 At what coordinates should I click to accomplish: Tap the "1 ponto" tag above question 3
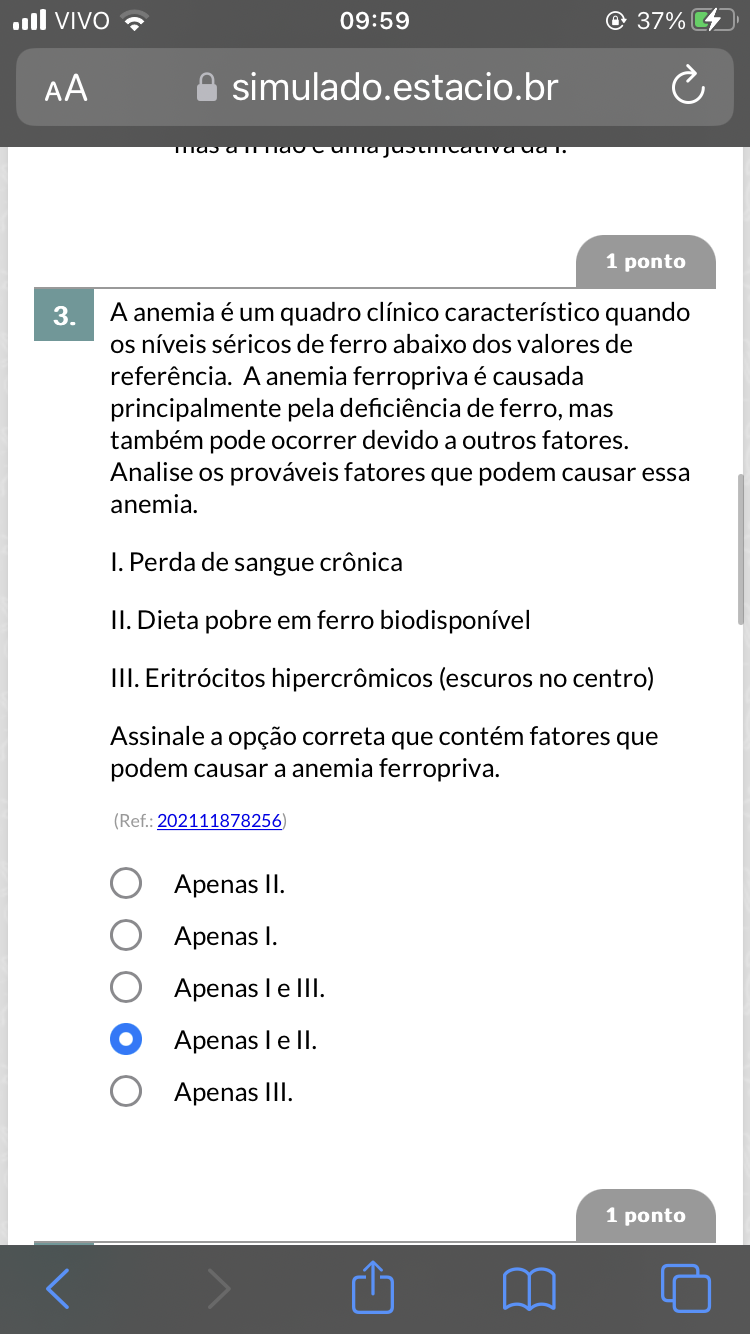(x=646, y=262)
